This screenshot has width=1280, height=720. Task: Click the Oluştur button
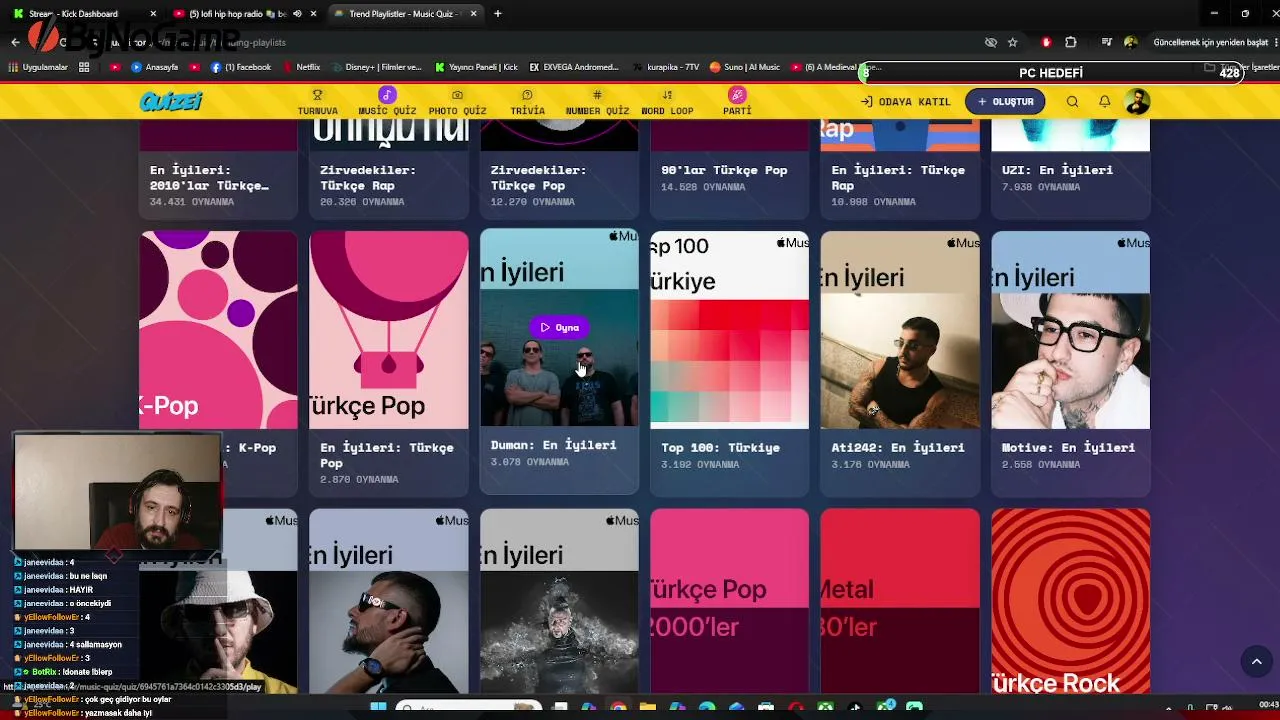pyautogui.click(x=1005, y=101)
